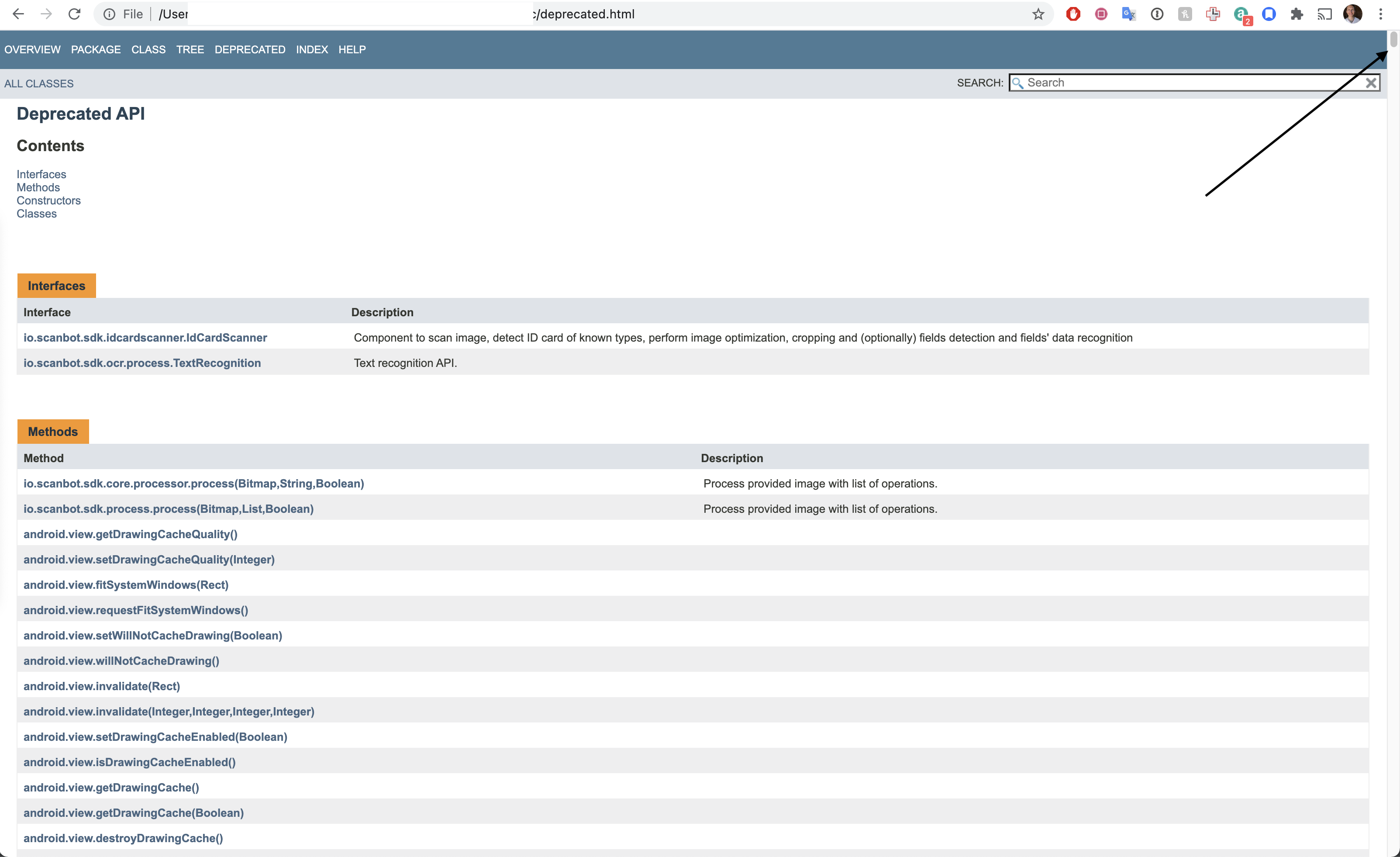
Task: Open the Google Translate extension icon
Action: [1128, 14]
